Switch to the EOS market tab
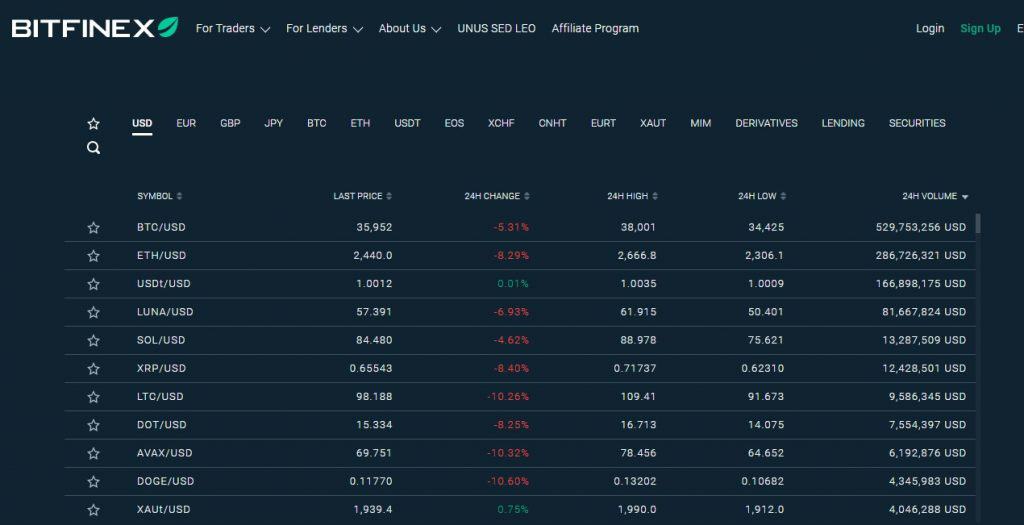 (x=455, y=123)
